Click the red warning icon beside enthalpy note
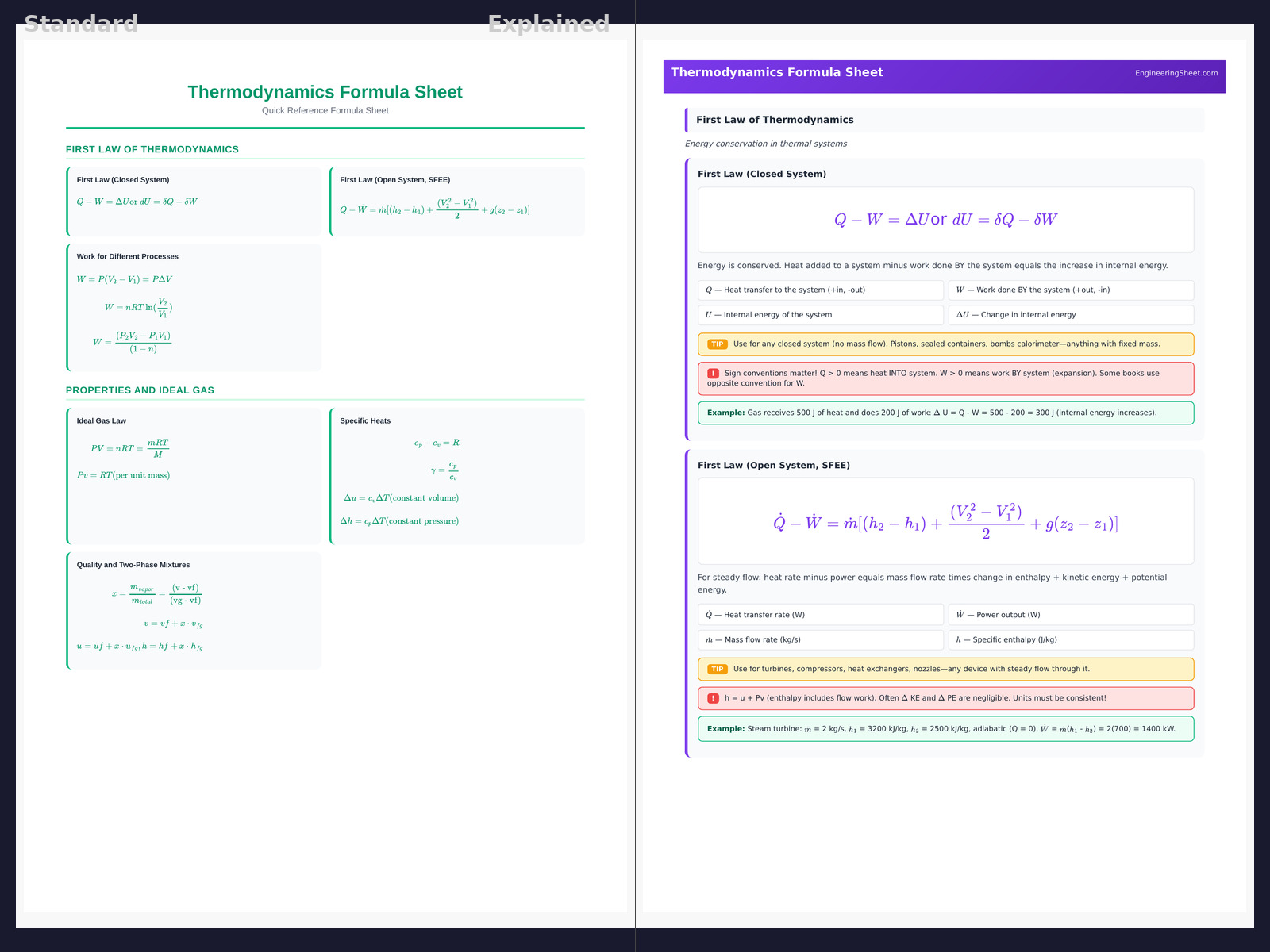Viewport: 1270px width, 952px height. [x=713, y=699]
